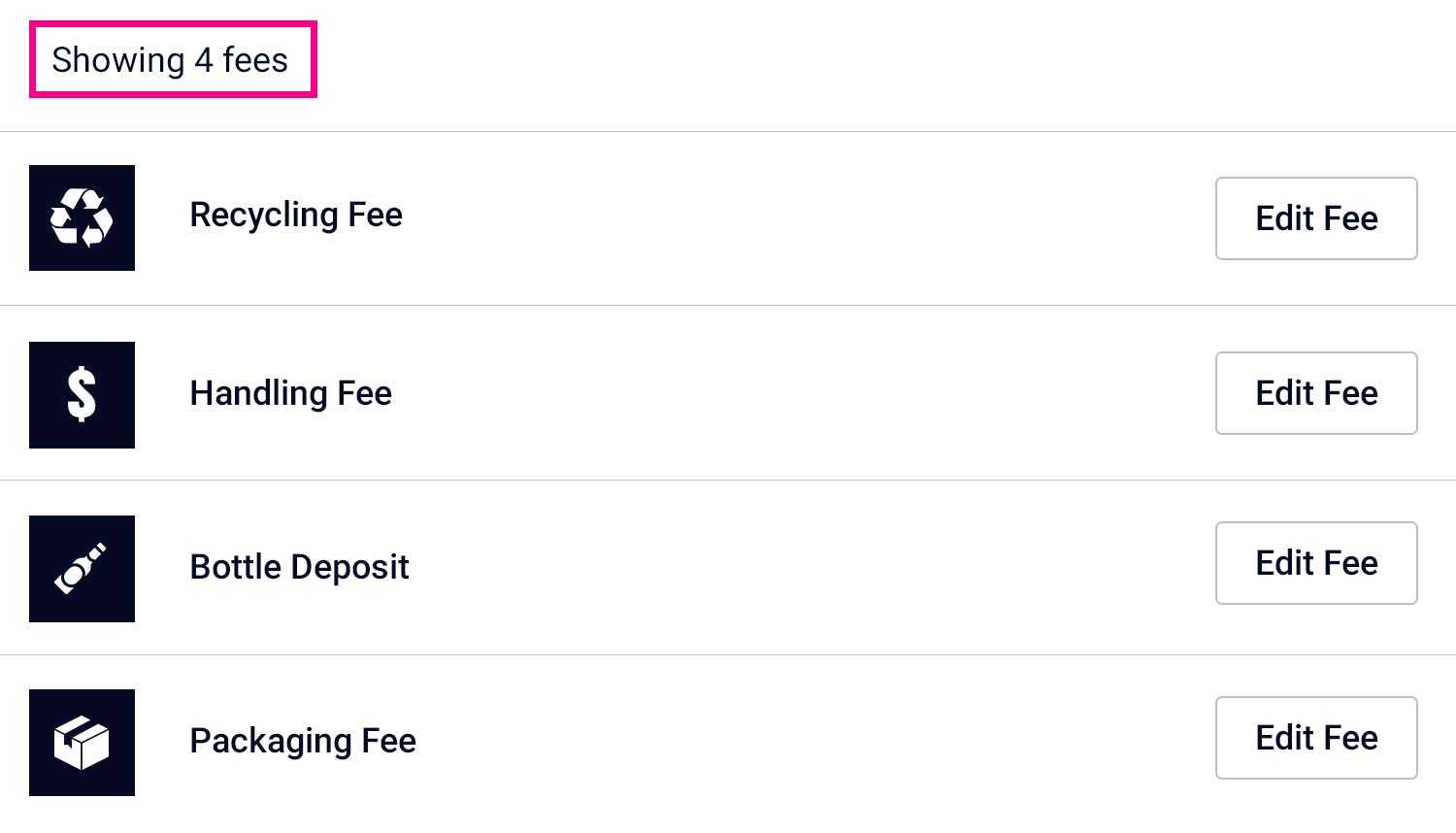This screenshot has height=833, width=1456.
Task: Click the Packaging Fee label
Action: point(302,741)
